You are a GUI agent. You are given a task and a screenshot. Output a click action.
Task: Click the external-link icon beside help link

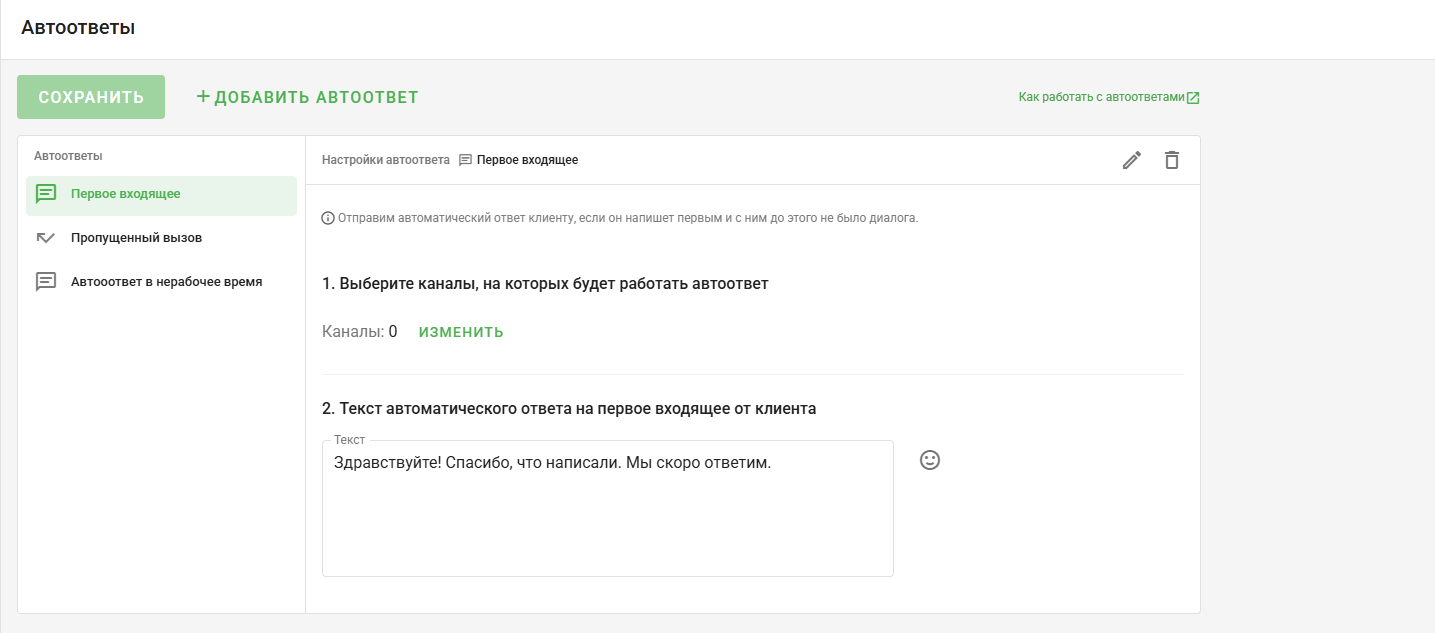pyautogui.click(x=1193, y=98)
